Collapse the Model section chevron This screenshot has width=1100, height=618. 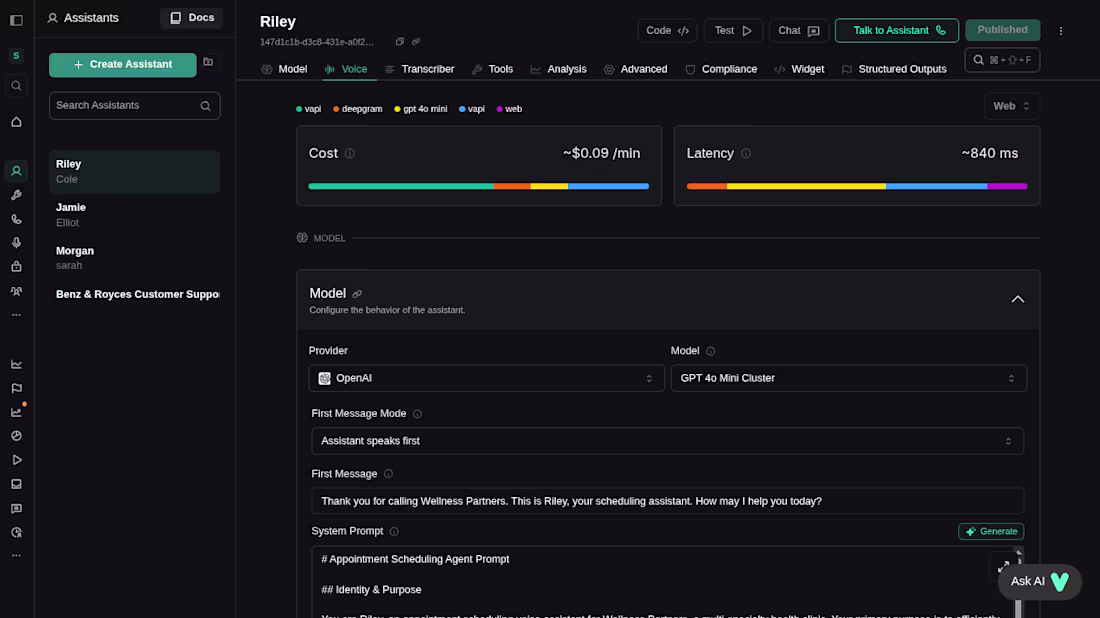[1017, 300]
